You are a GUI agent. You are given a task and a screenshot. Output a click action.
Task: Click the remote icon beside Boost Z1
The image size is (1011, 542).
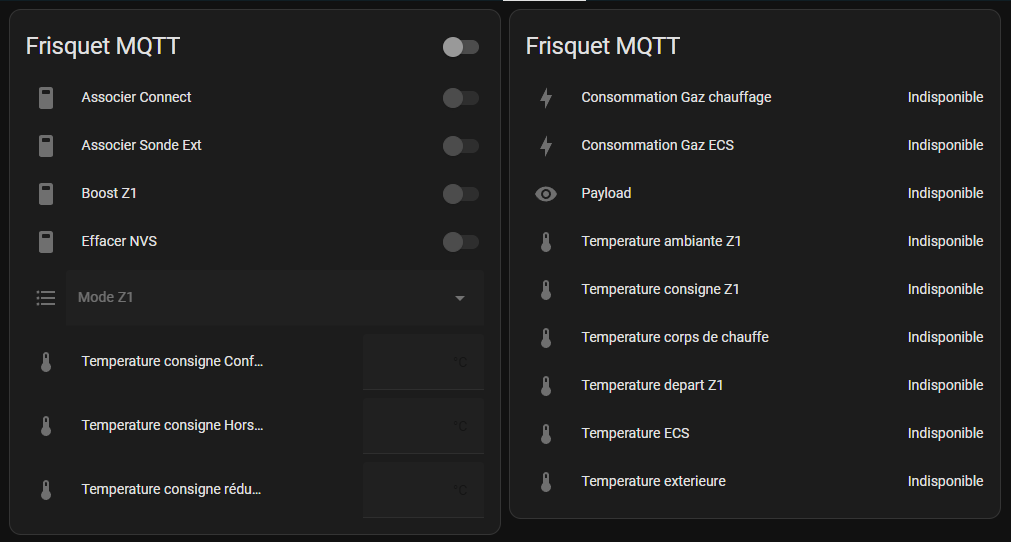46,194
